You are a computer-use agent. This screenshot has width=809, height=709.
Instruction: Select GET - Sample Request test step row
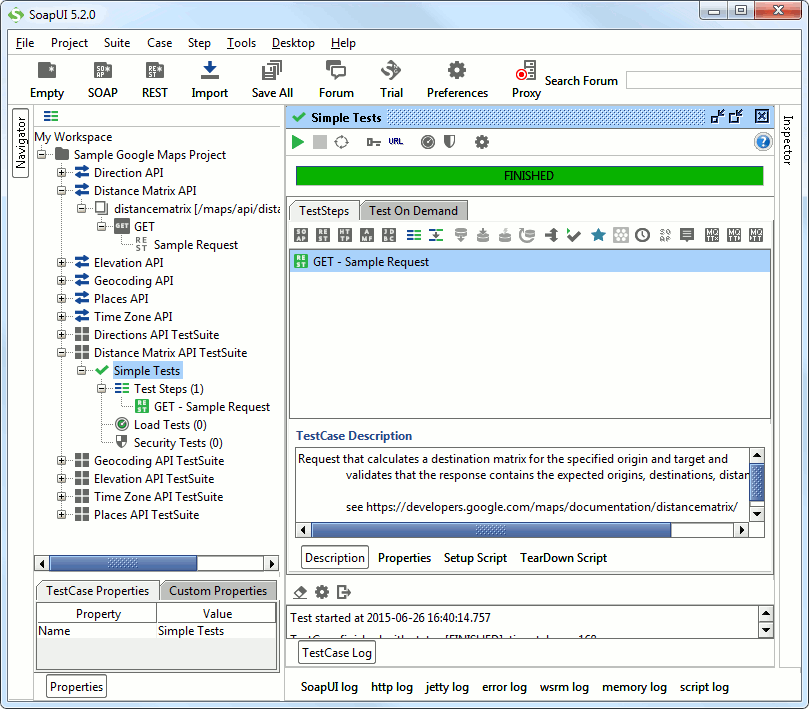(x=530, y=262)
